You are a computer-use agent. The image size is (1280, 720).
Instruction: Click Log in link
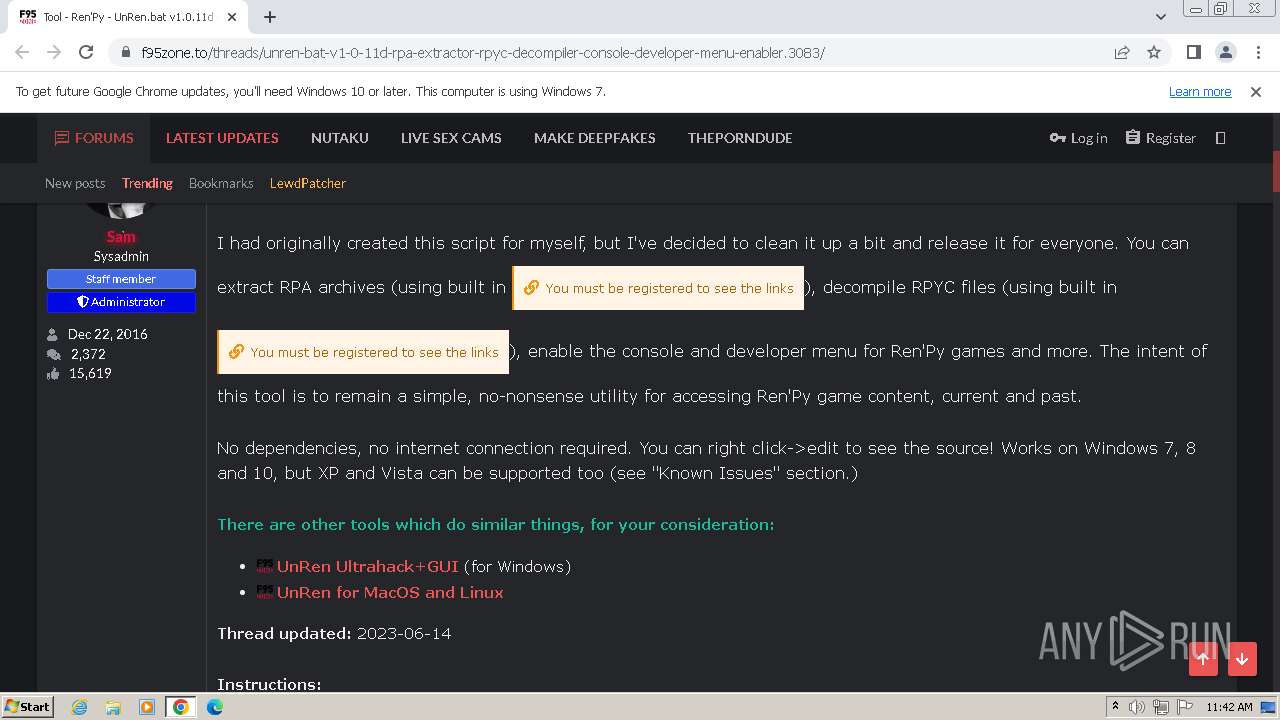pyautogui.click(x=1078, y=138)
